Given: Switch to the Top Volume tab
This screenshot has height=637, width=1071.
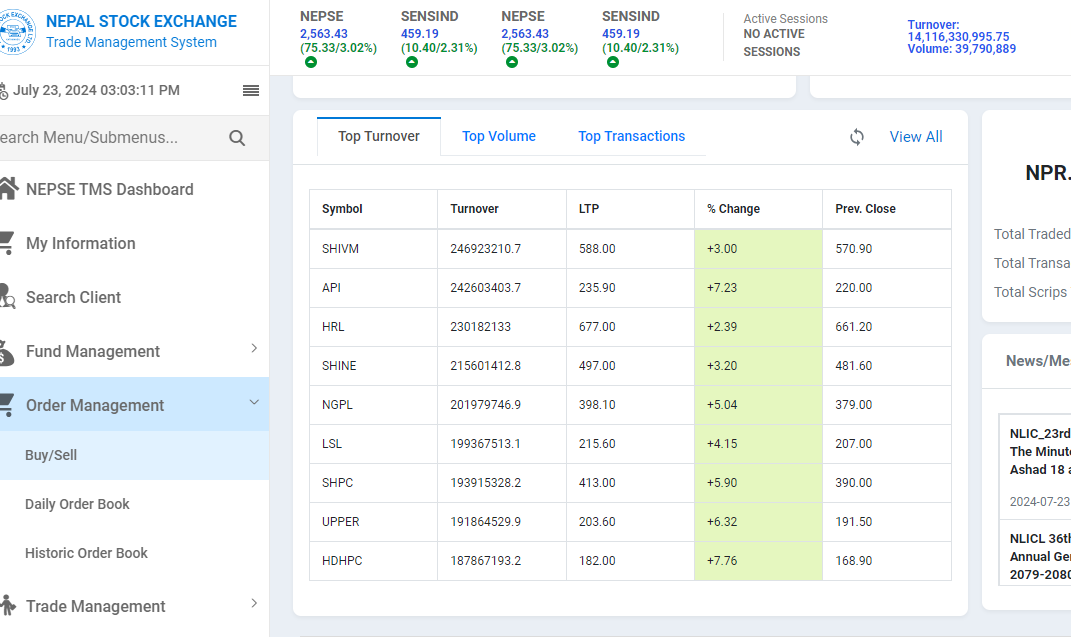Looking at the screenshot, I should coord(499,137).
